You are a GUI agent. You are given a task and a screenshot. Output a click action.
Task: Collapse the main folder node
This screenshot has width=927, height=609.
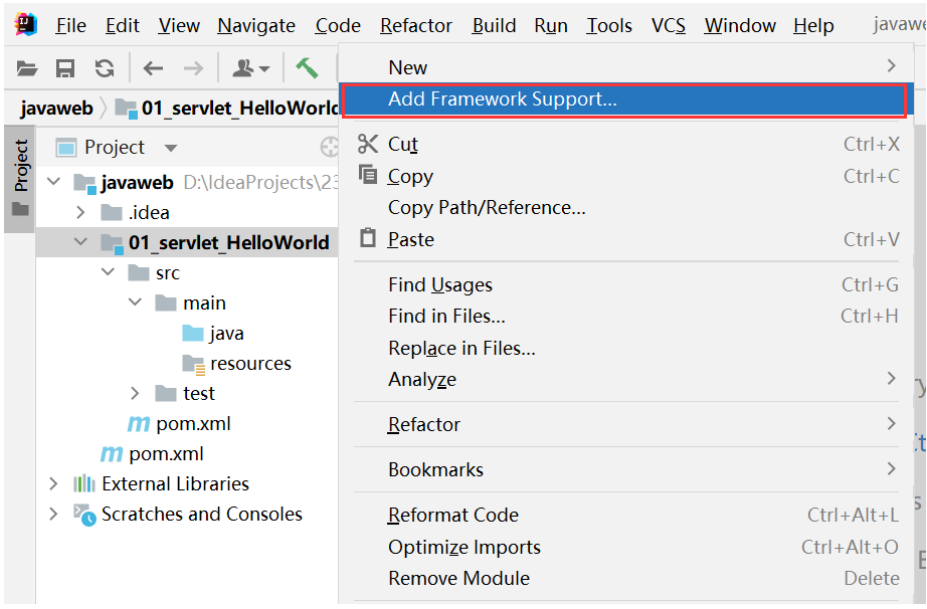[x=135, y=302]
